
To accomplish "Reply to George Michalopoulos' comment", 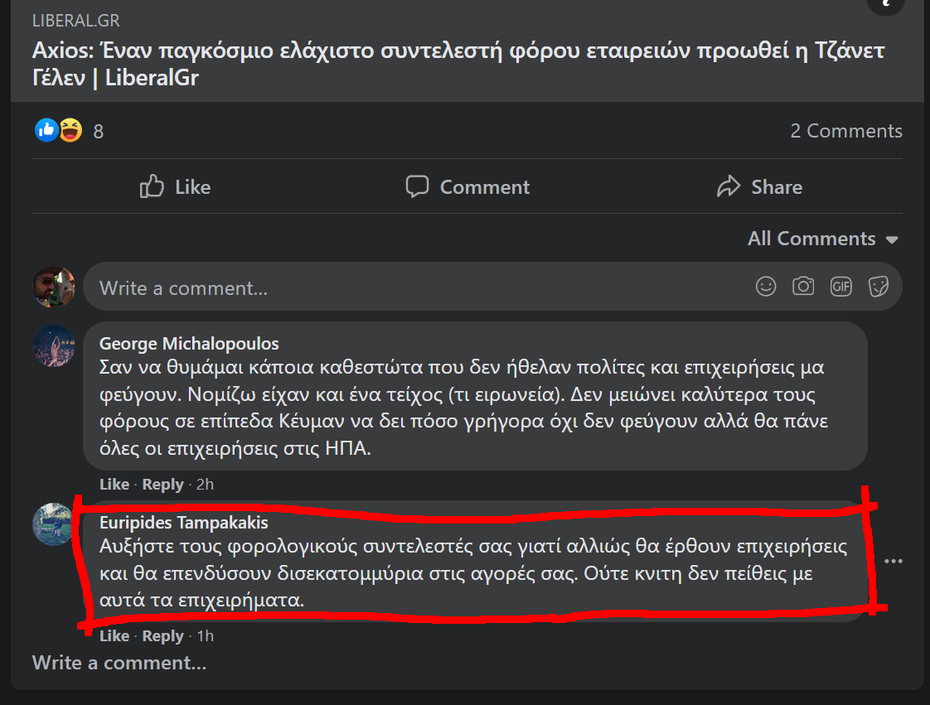I will pyautogui.click(x=162, y=484).
